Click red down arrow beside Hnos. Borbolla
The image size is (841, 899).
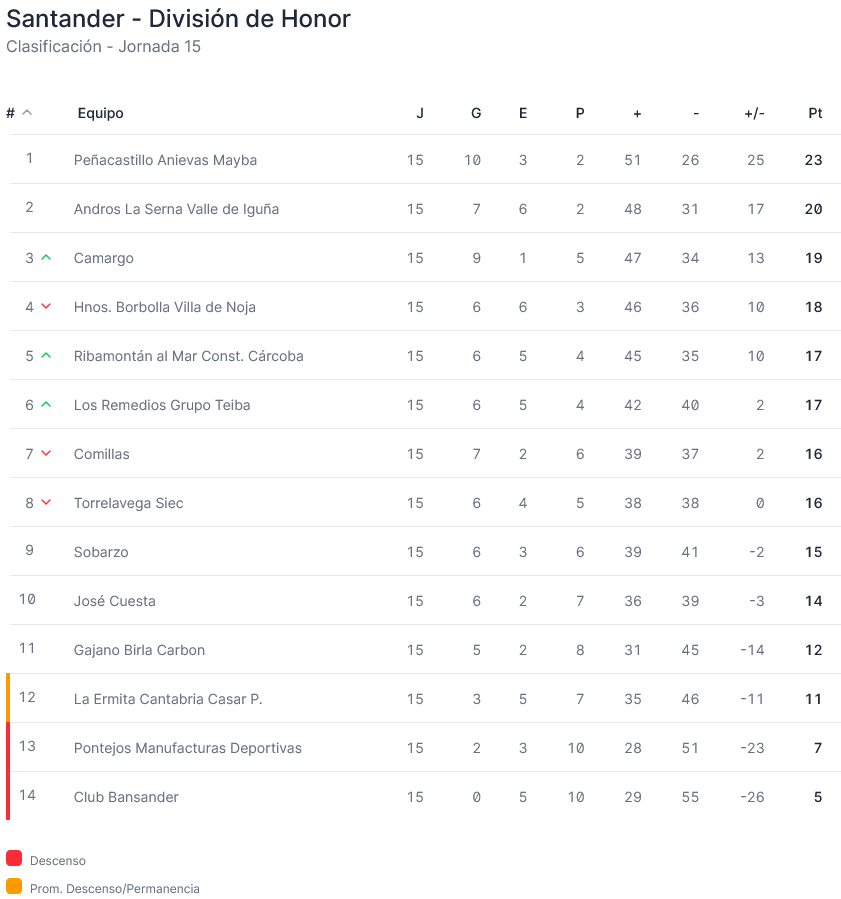click(46, 307)
